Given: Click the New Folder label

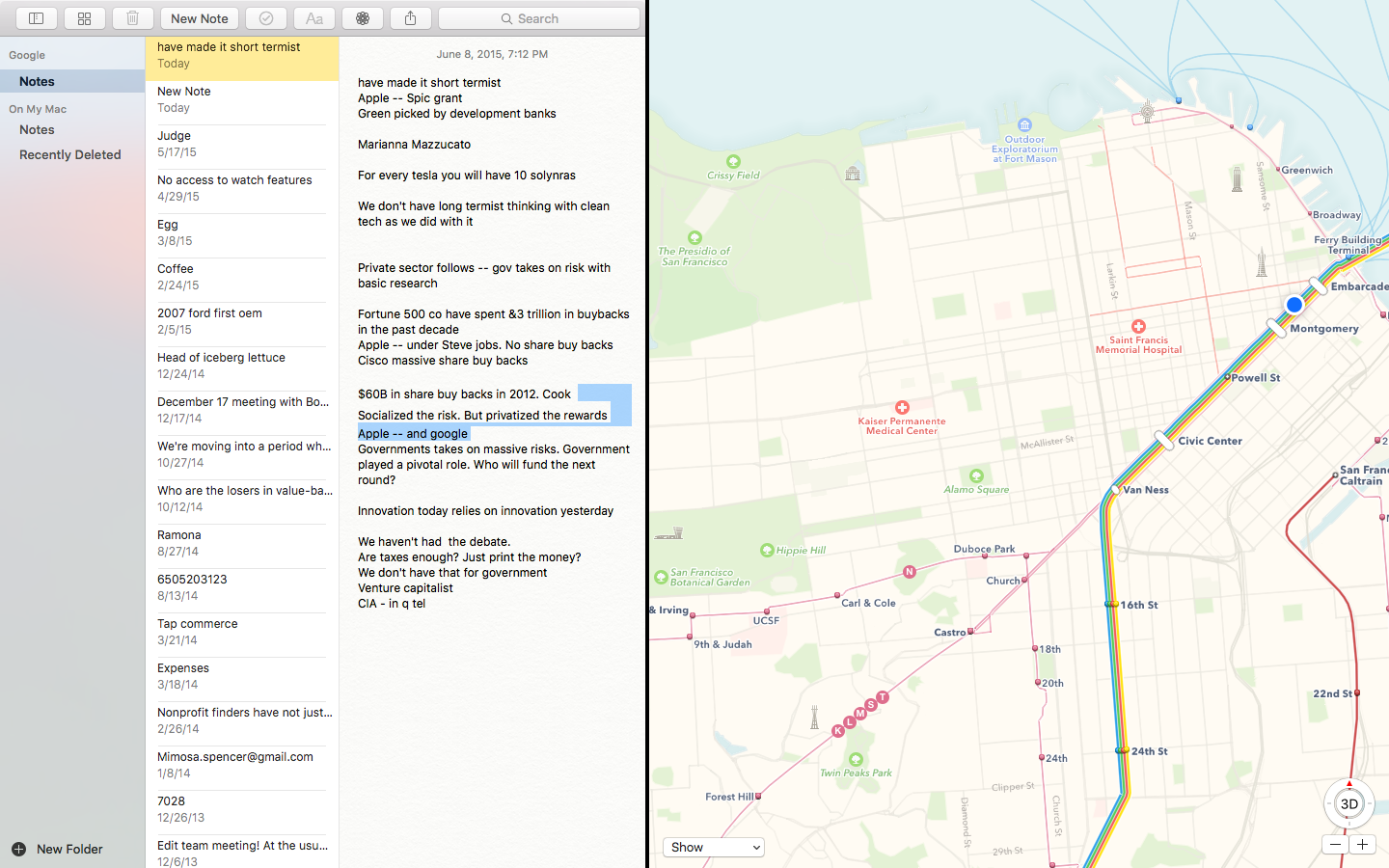Looking at the screenshot, I should point(69,849).
